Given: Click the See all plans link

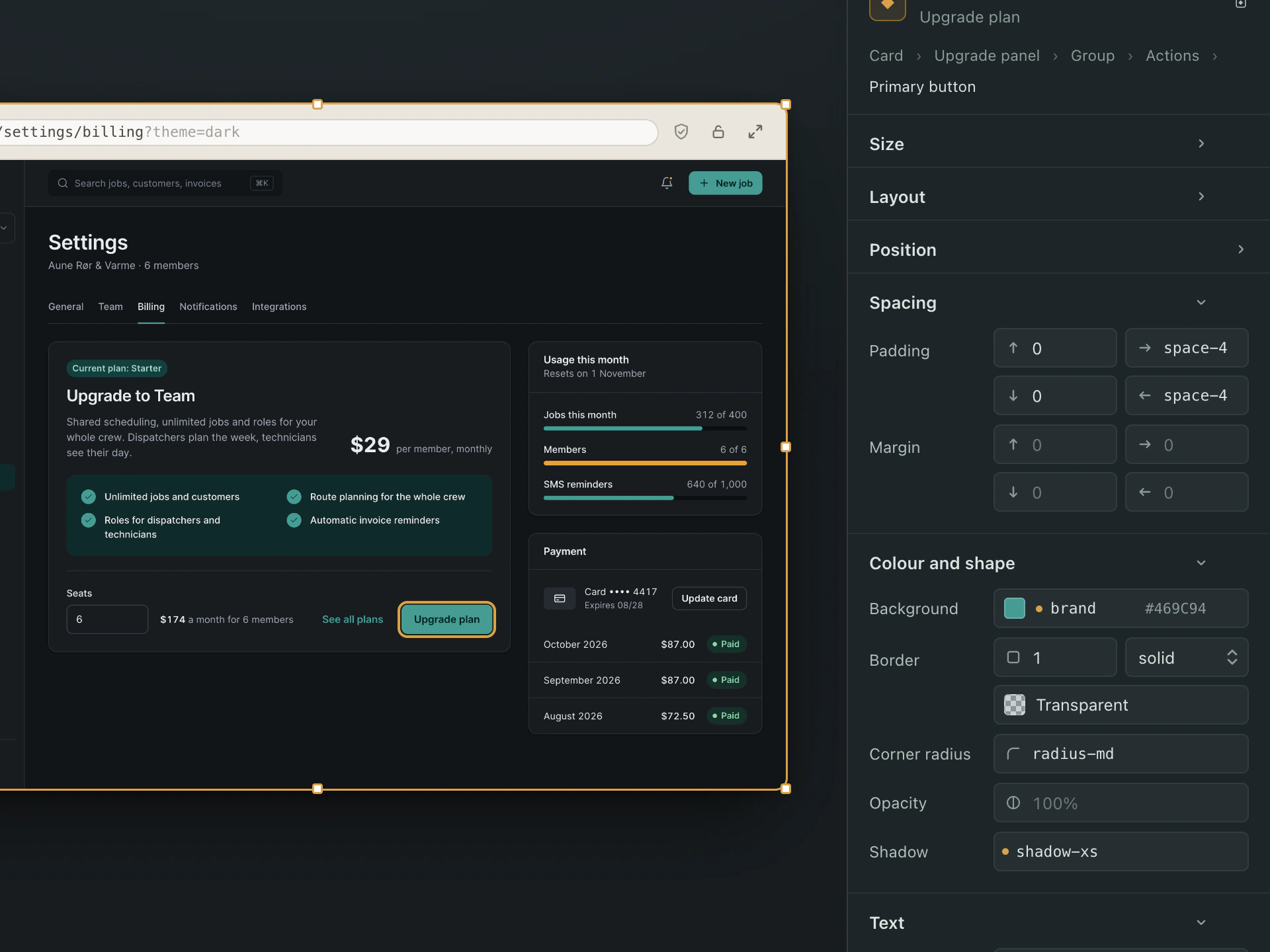Looking at the screenshot, I should pyautogui.click(x=353, y=619).
